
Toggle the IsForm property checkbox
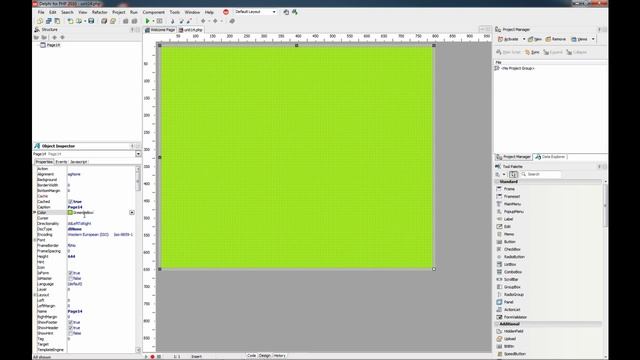pos(70,273)
